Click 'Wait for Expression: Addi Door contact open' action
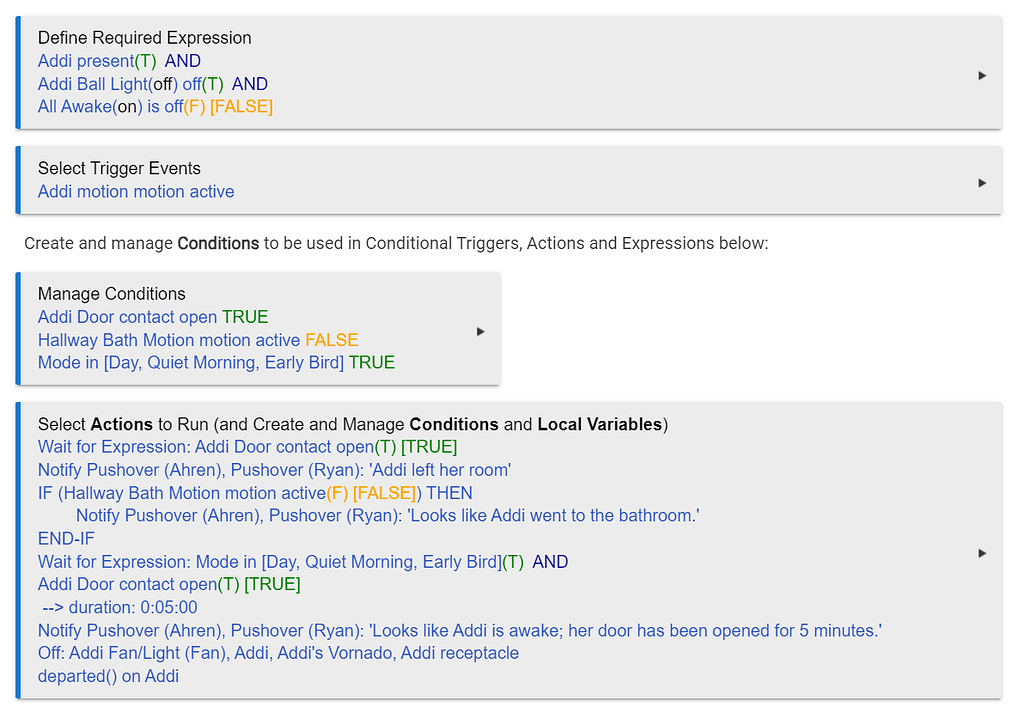 [x=248, y=447]
